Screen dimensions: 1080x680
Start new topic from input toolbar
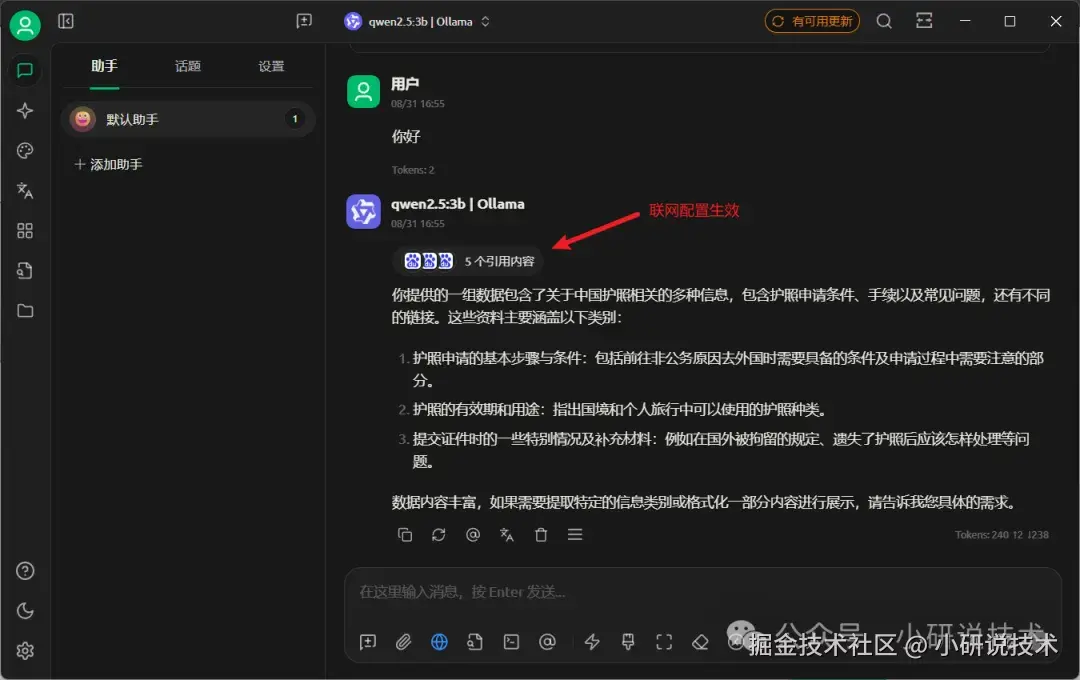coord(368,642)
